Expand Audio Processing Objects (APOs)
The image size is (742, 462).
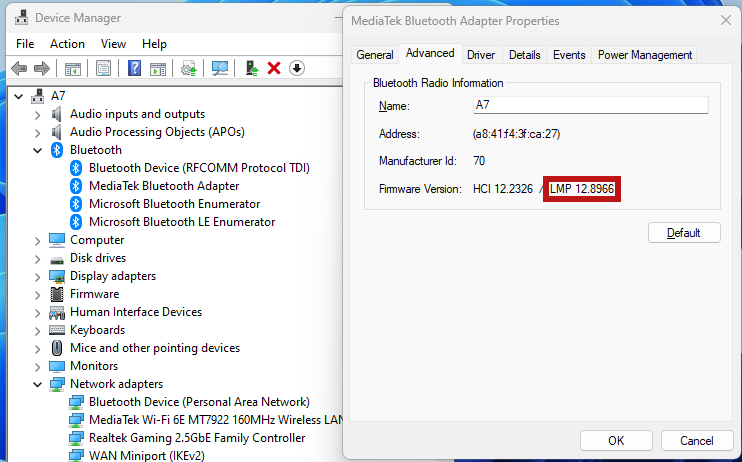[37, 133]
